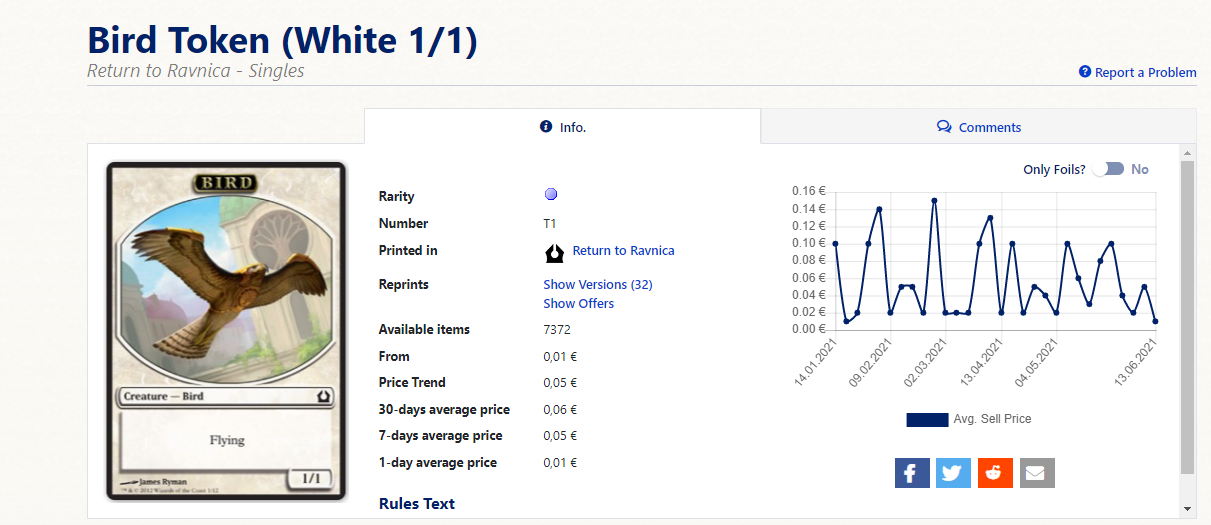
Task: Click the Bird Token (White 1/1) title
Action: tap(283, 39)
